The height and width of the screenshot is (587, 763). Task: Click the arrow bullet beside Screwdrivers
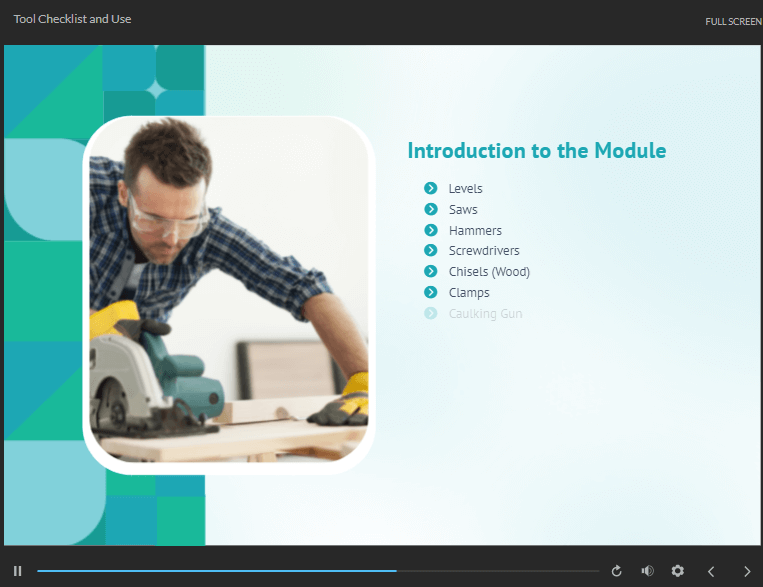[431, 250]
